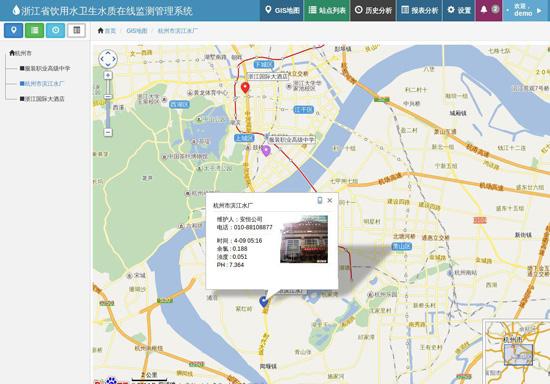Zoom out with the map minus button
Viewport: 550px width, 384px height.
[108, 132]
